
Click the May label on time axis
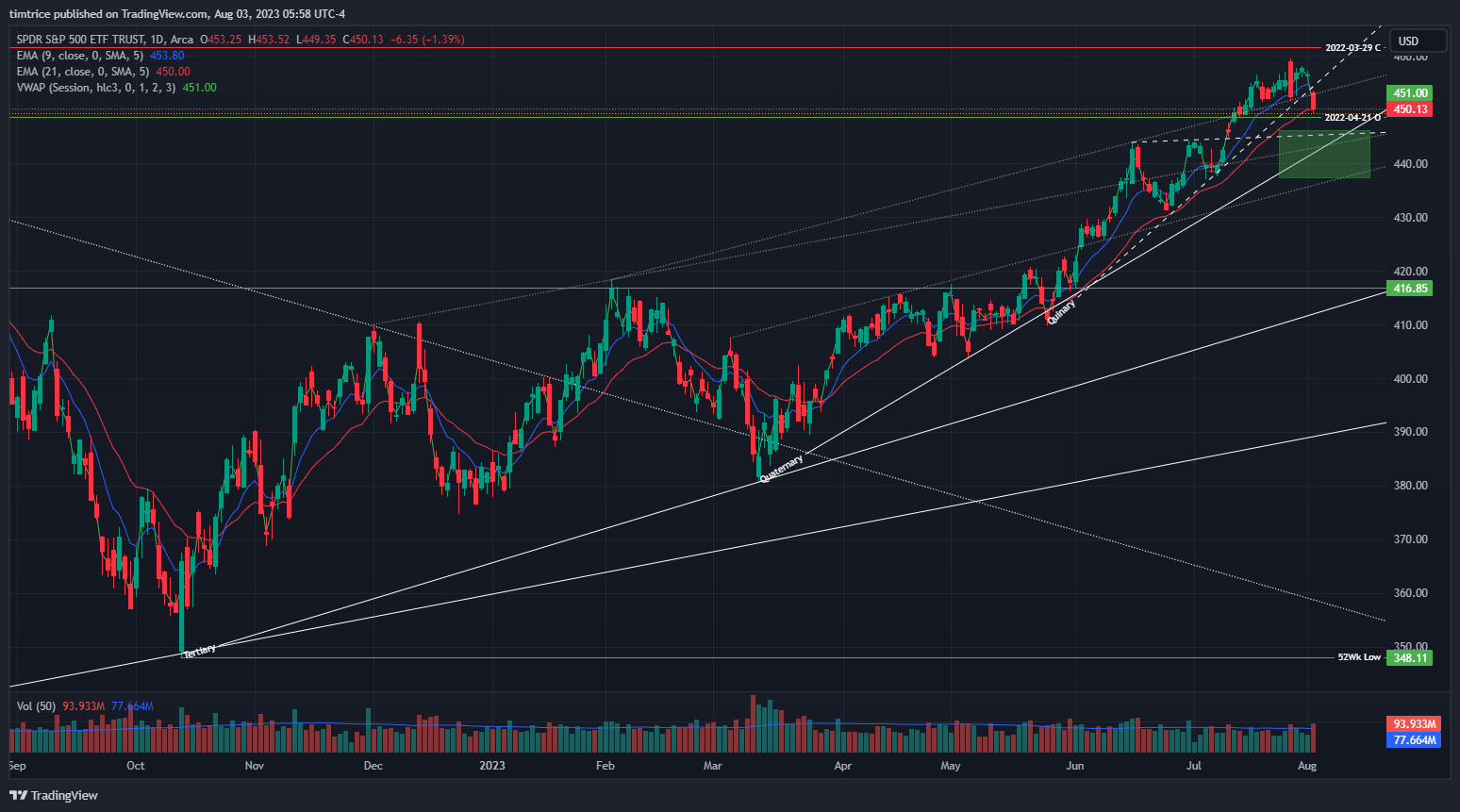951,766
